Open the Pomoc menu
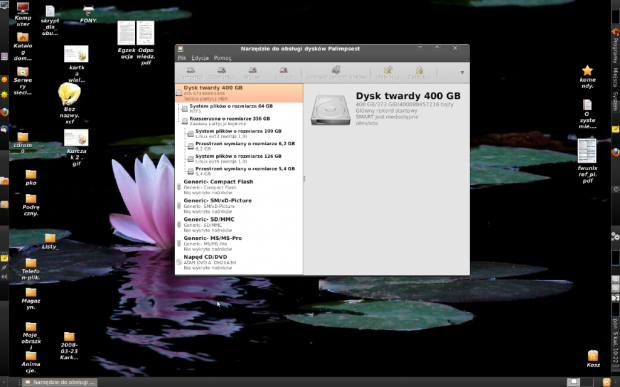The image size is (620, 387). click(x=222, y=58)
